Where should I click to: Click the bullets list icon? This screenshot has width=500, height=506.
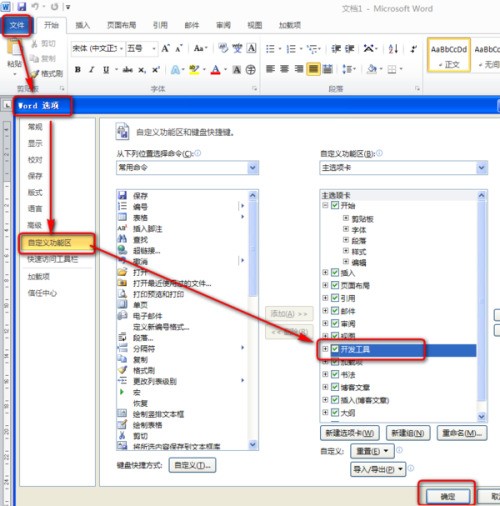click(270, 49)
